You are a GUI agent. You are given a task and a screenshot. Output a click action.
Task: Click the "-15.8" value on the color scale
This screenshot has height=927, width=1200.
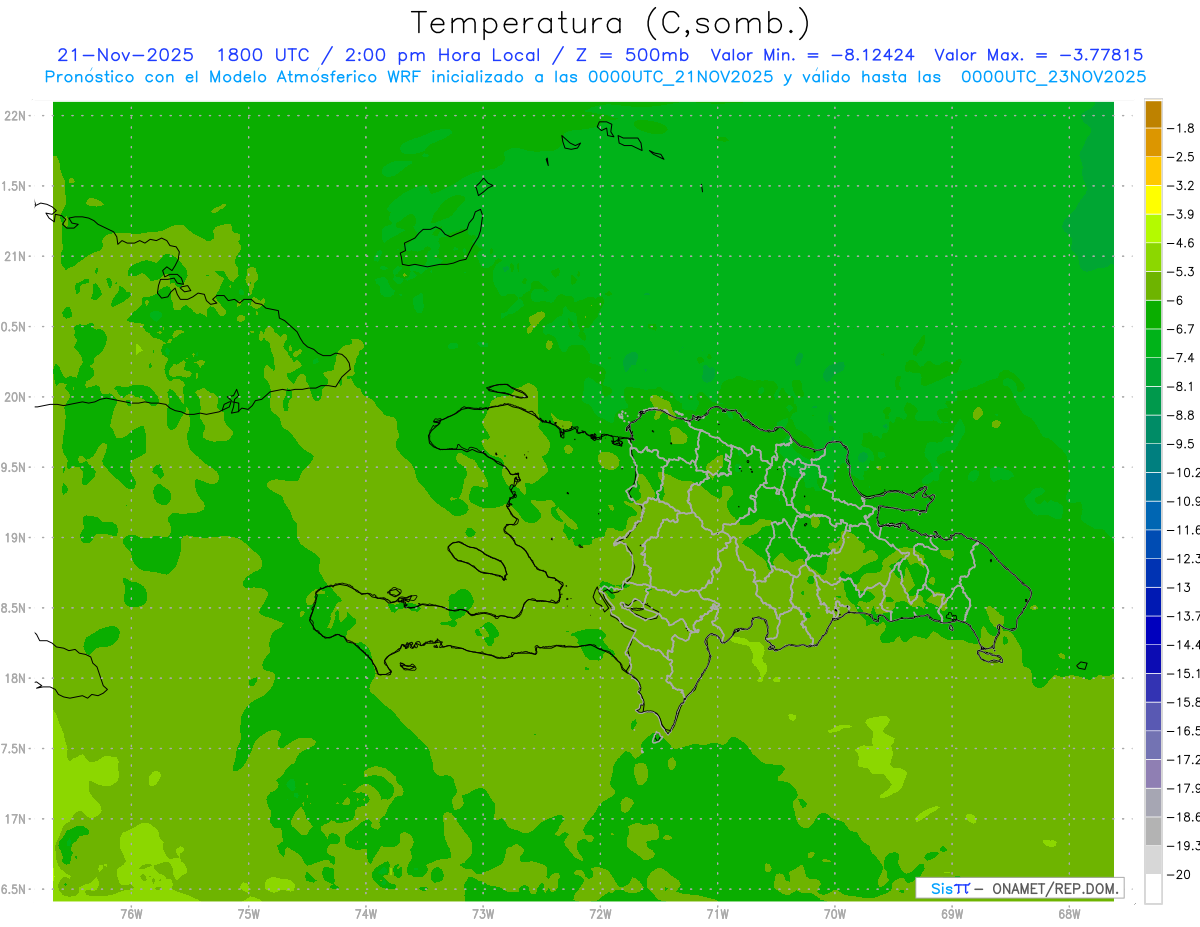tap(1183, 702)
